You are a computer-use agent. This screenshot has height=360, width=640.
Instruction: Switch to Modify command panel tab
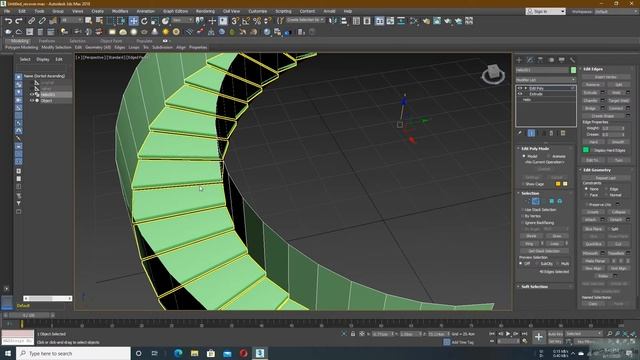click(x=530, y=60)
